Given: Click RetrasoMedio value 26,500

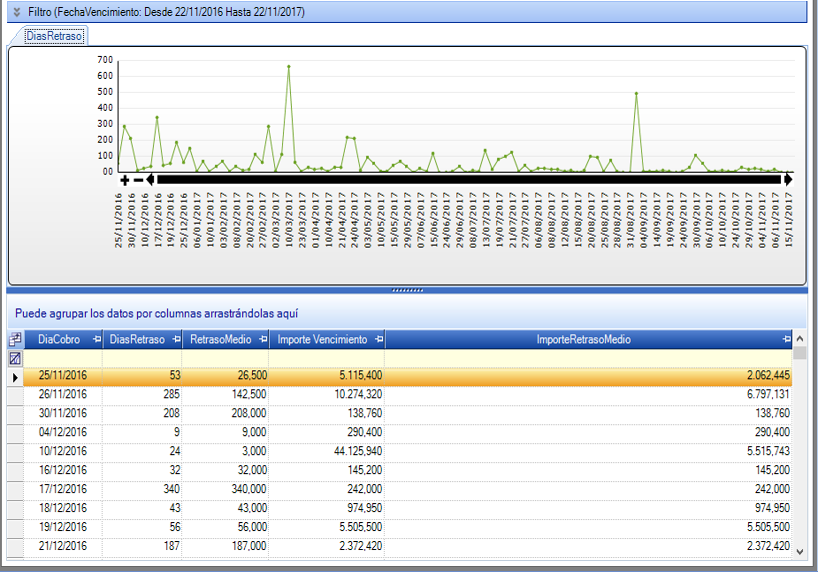Looking at the screenshot, I should click(252, 376).
